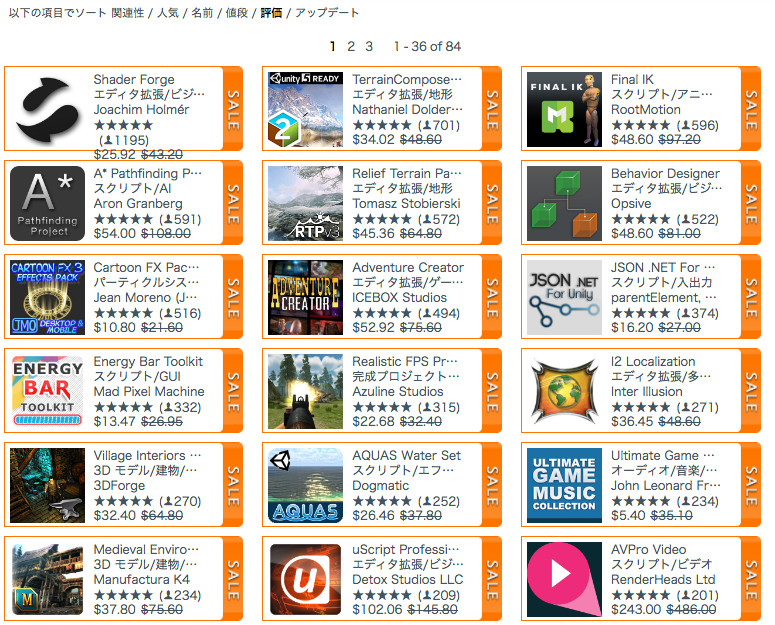Click the 1 - 36 of 84 results count
The height and width of the screenshot is (625, 775).
click(428, 46)
